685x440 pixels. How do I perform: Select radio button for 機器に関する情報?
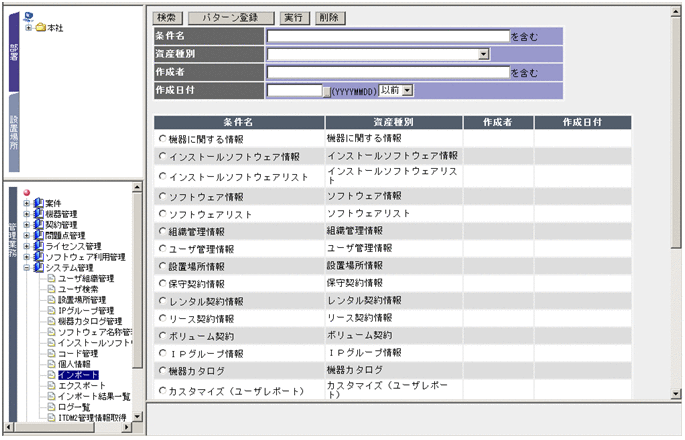pos(163,139)
